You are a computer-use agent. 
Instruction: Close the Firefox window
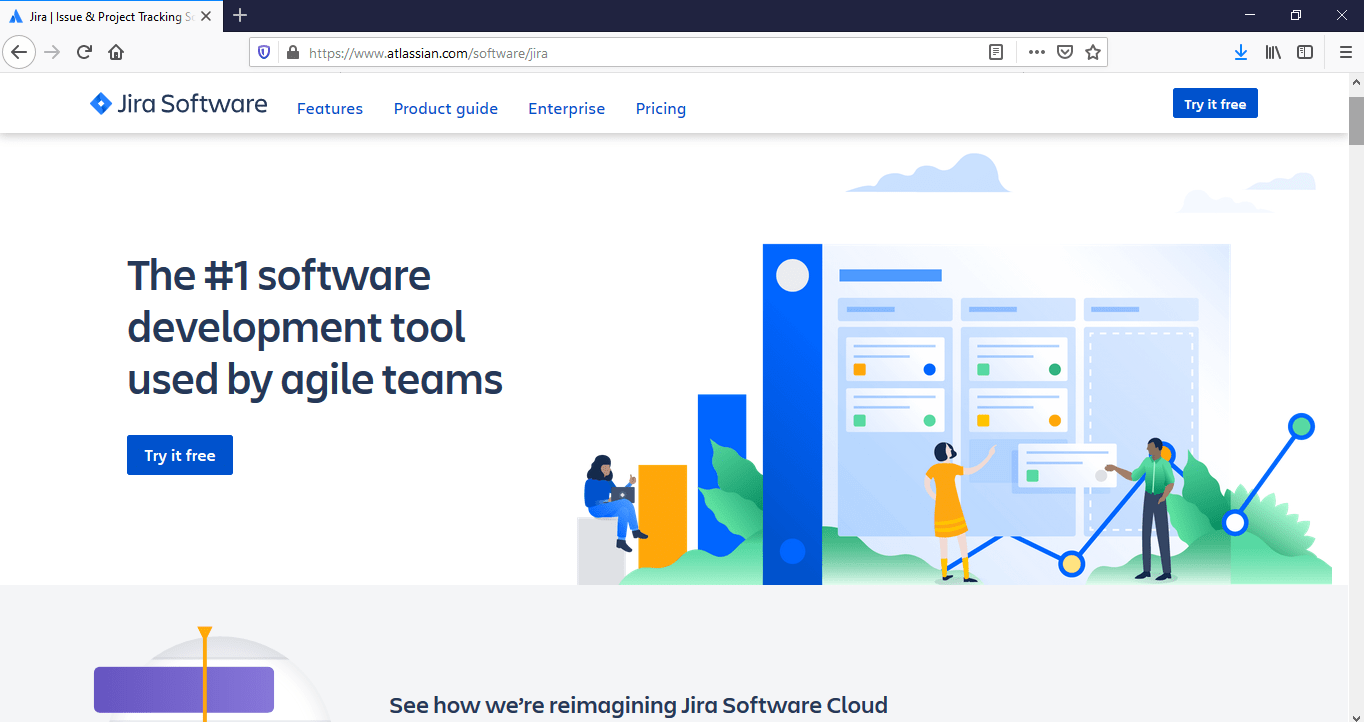coord(1342,15)
